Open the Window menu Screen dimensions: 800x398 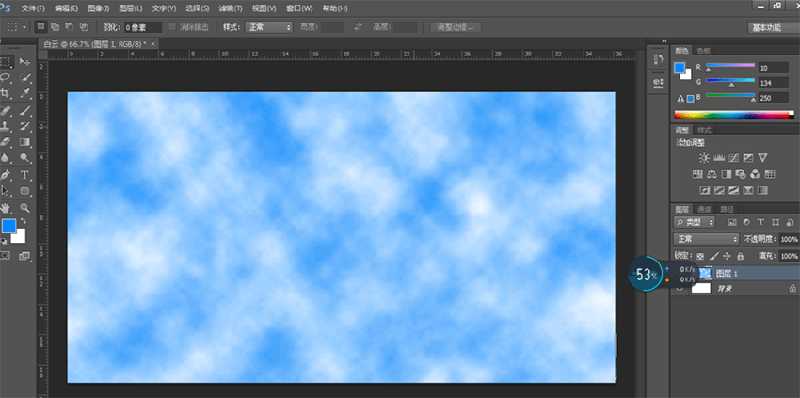(299, 9)
